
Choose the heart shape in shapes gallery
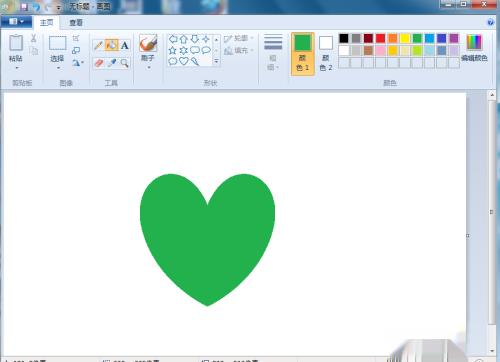(184, 61)
